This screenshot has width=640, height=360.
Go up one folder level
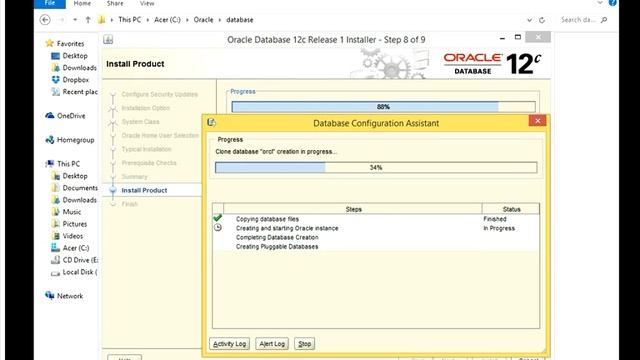click(x=88, y=20)
